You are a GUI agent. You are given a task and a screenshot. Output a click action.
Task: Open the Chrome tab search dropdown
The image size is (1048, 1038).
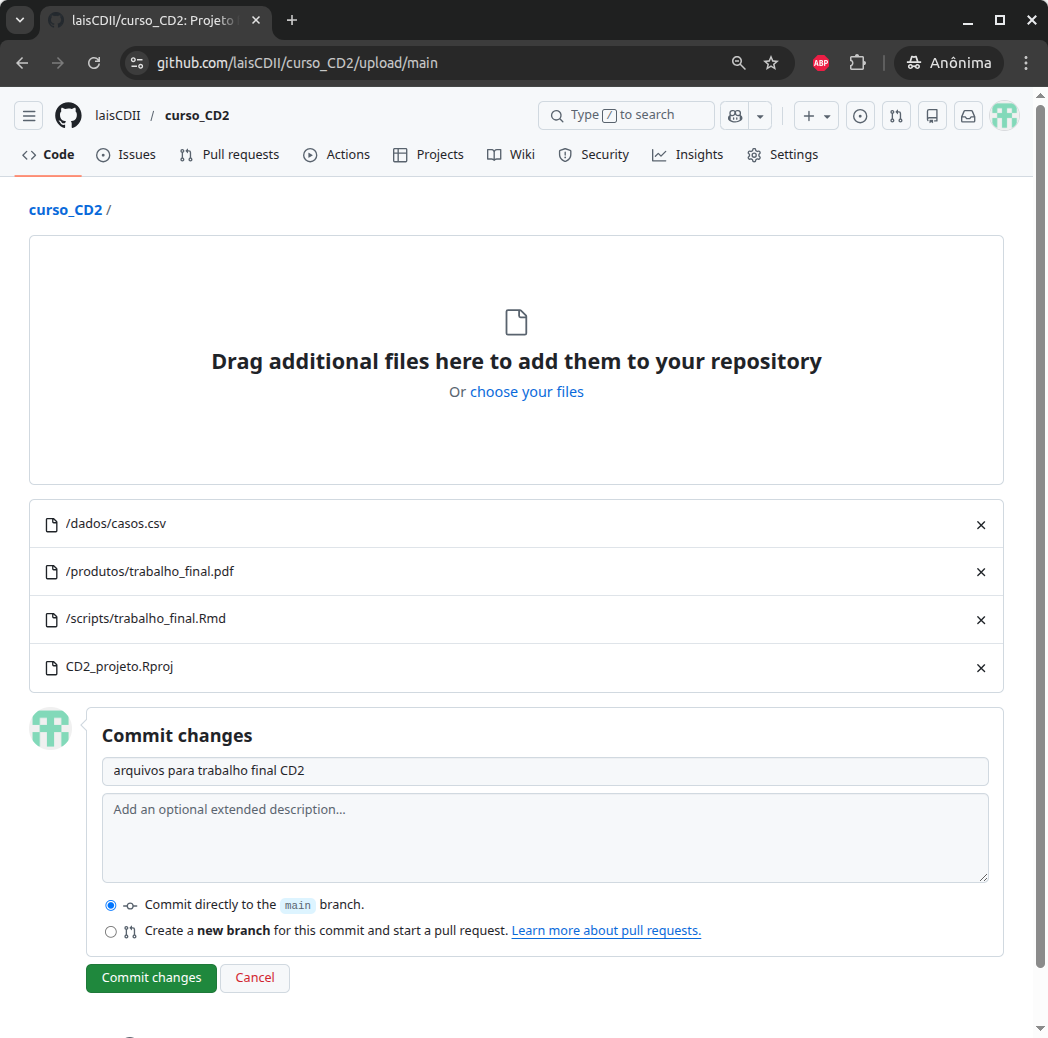pos(19,20)
